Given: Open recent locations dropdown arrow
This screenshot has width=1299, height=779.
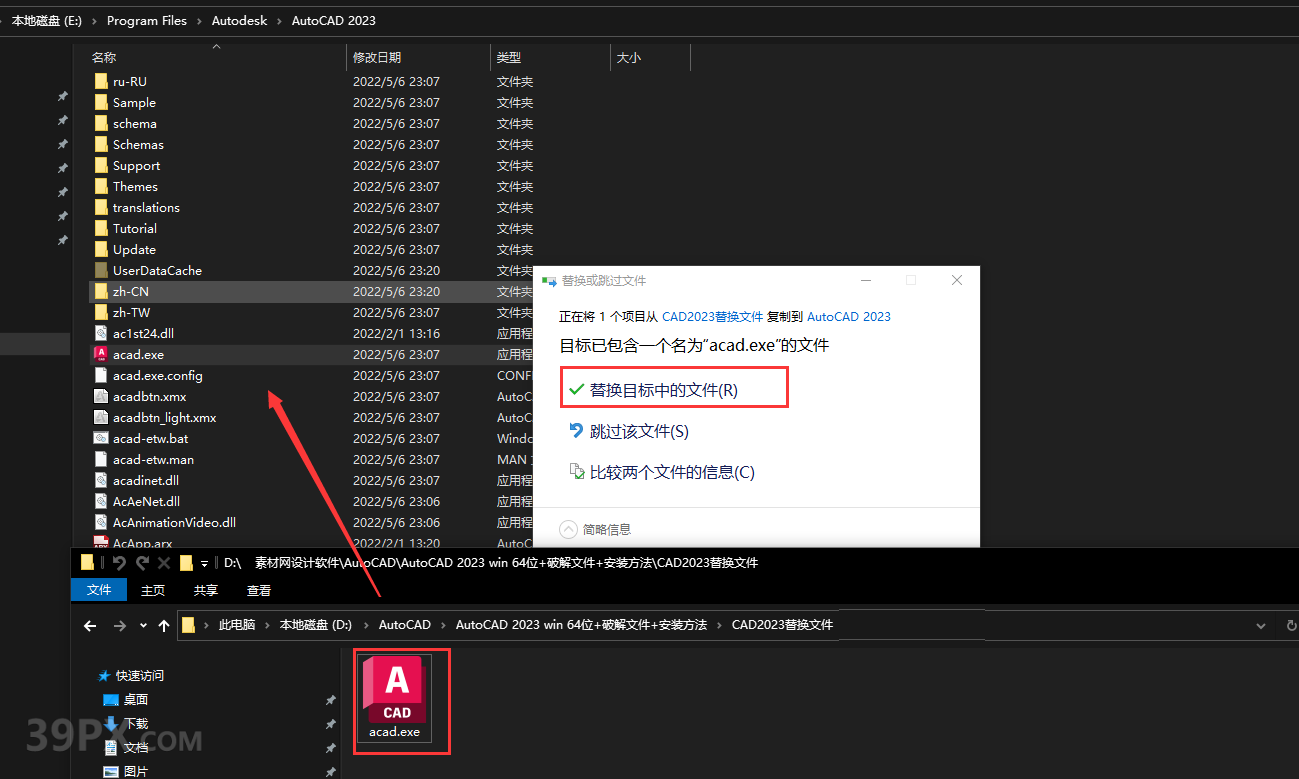Looking at the screenshot, I should tap(143, 625).
